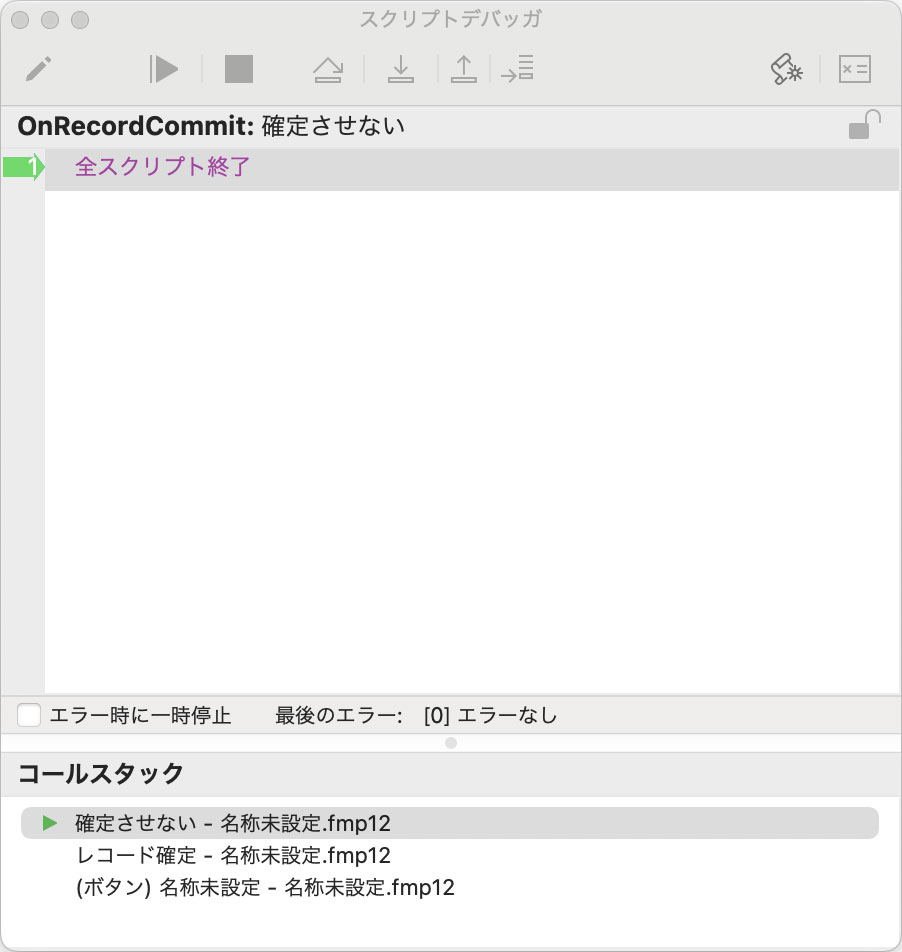Click the unlocked padlock icon
Image resolution: width=902 pixels, height=952 pixels.
864,124
